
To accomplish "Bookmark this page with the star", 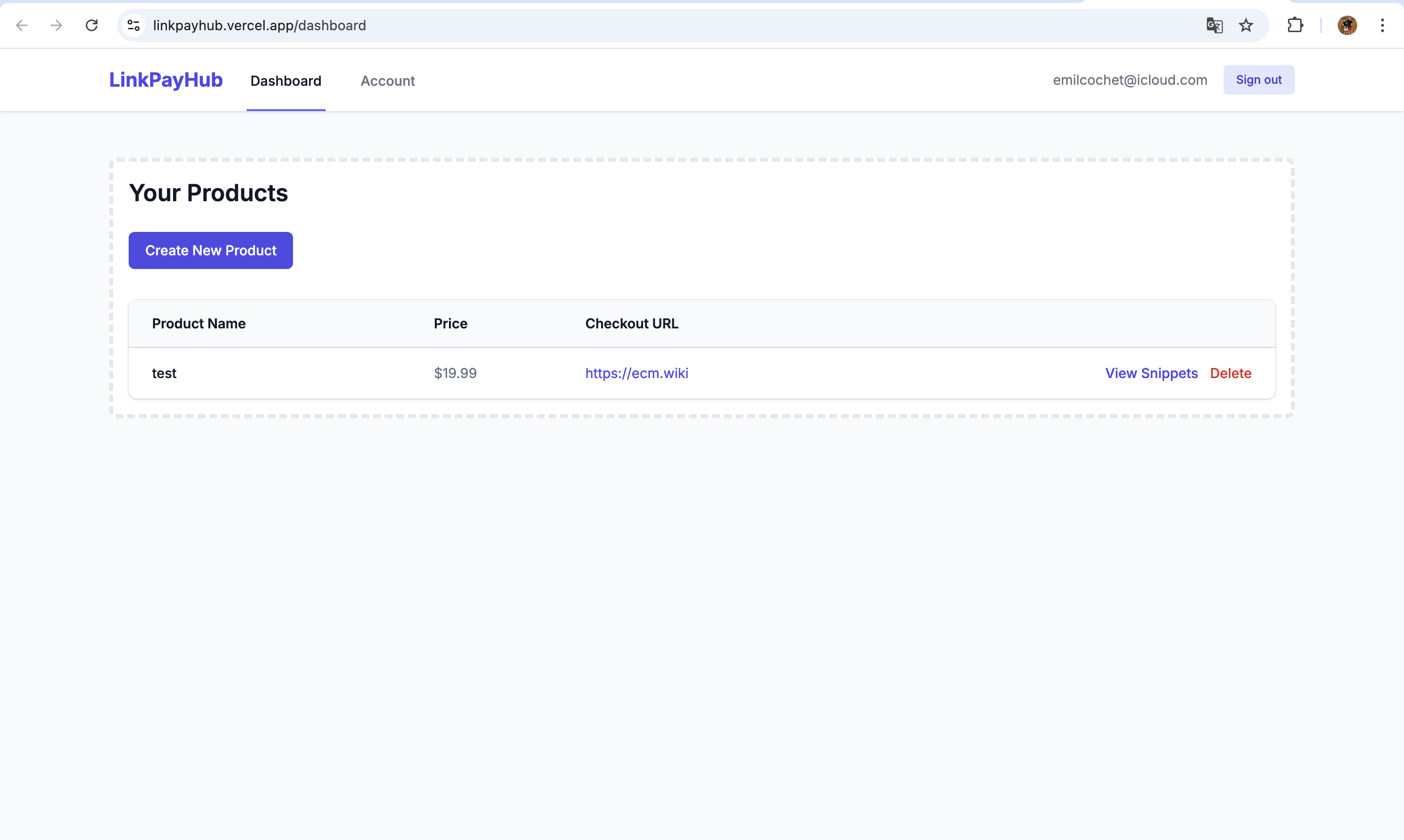I will pos(1246,25).
